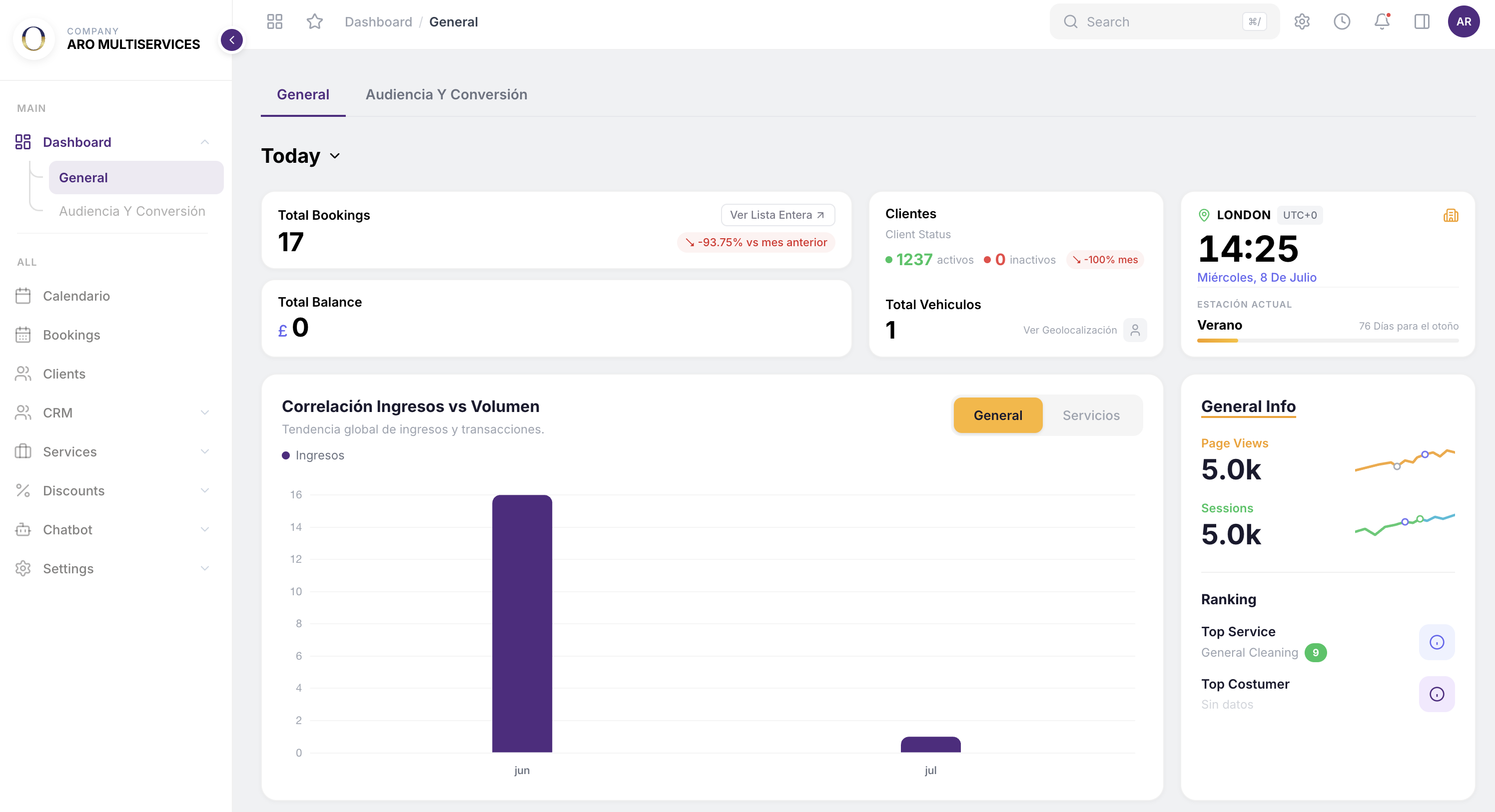Click the ⌘/ shortcut badge in search

[1254, 22]
